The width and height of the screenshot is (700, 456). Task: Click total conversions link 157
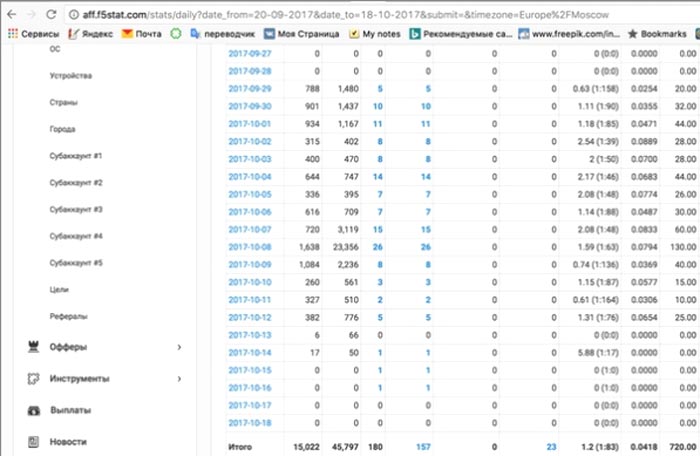423,447
